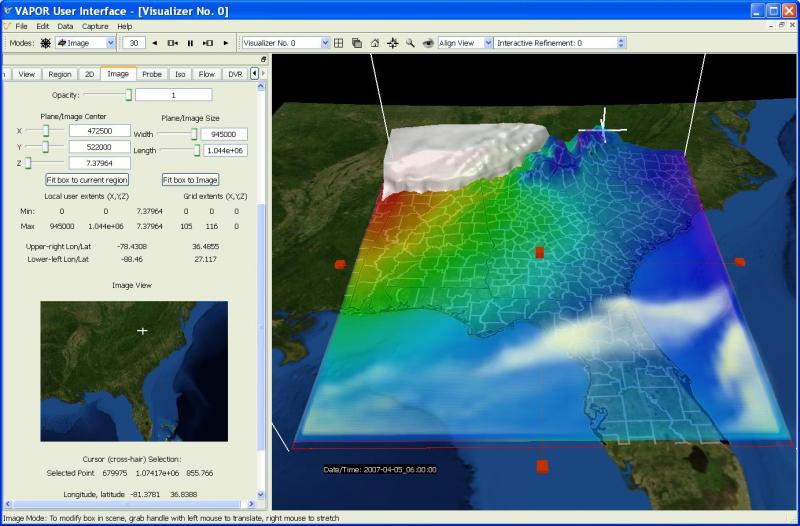Switch to the Probe tab
Image resolution: width=800 pixels, height=526 pixels.
152,74
